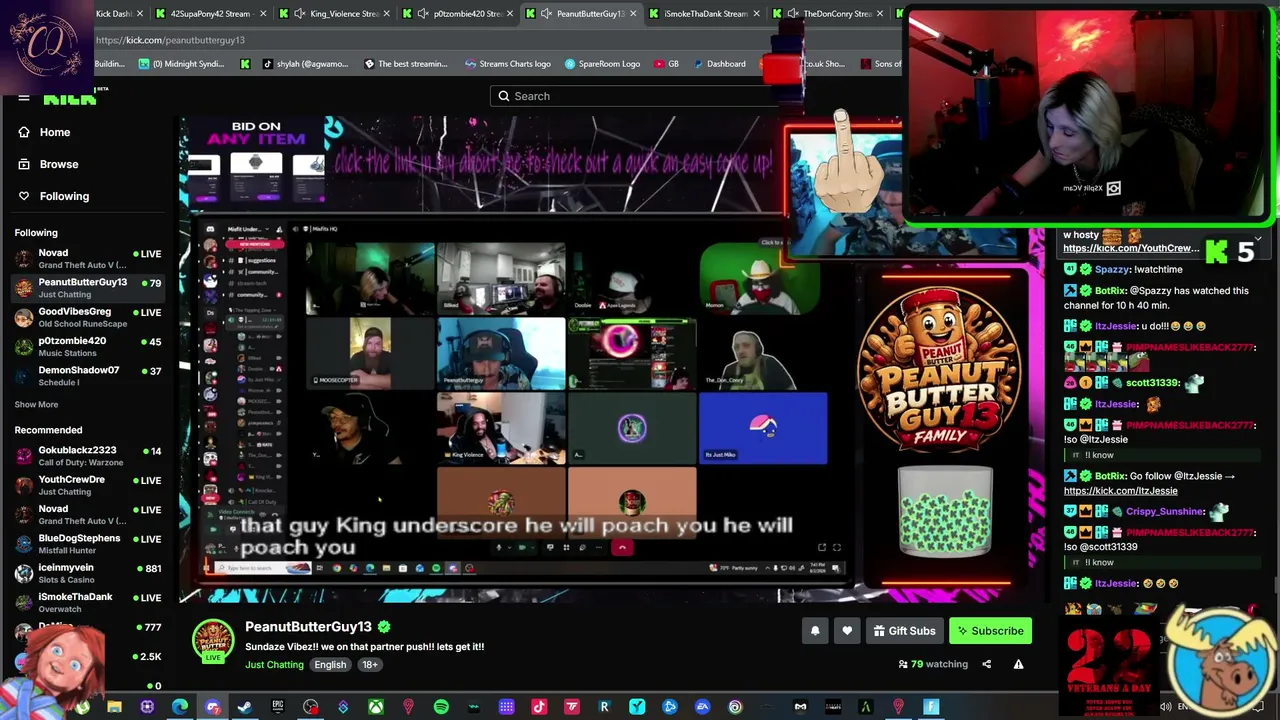Click Crispy_Sunshine username in chat

(1166, 512)
